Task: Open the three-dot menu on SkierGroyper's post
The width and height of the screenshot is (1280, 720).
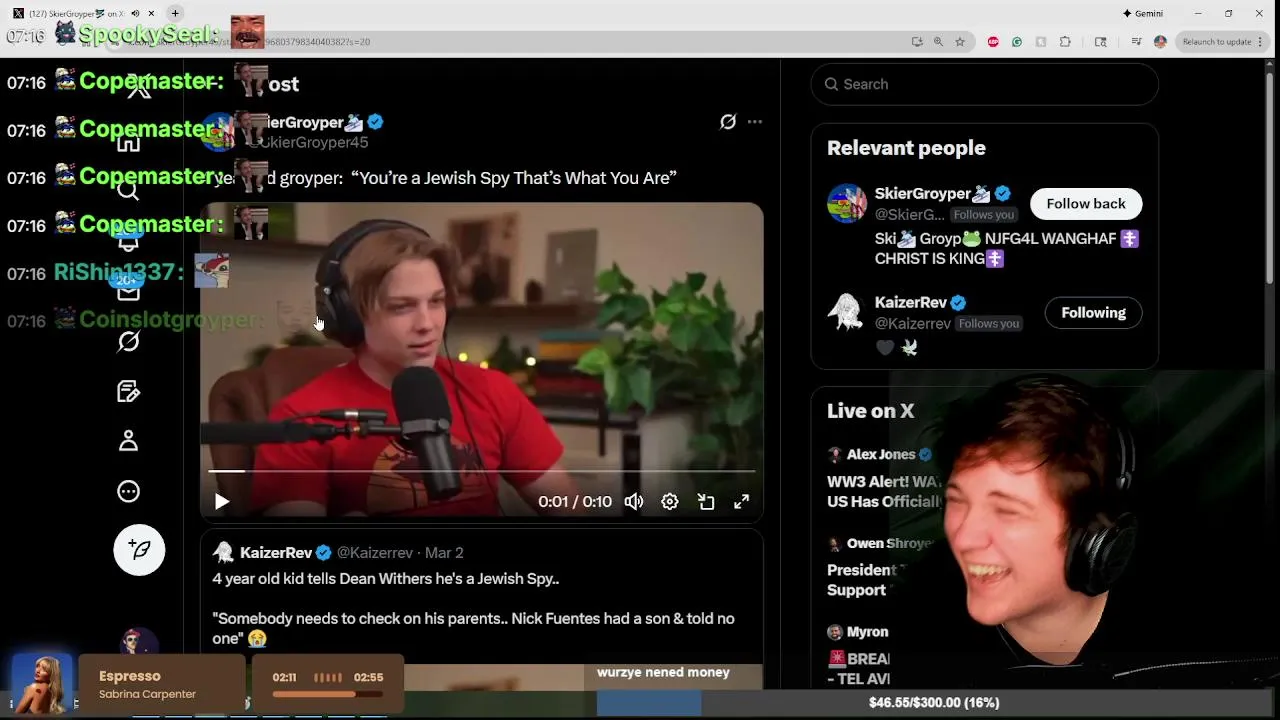Action: (755, 122)
